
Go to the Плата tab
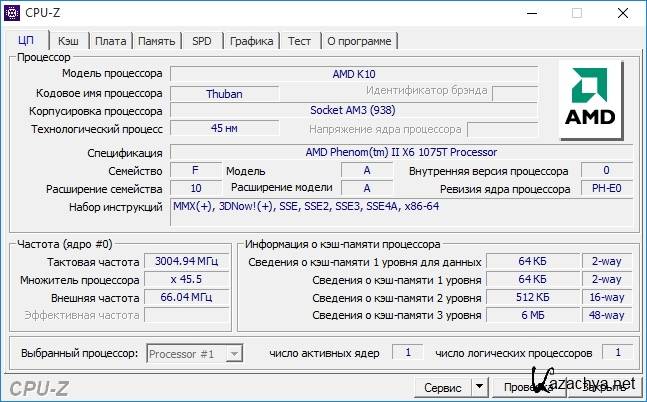pyautogui.click(x=110, y=40)
